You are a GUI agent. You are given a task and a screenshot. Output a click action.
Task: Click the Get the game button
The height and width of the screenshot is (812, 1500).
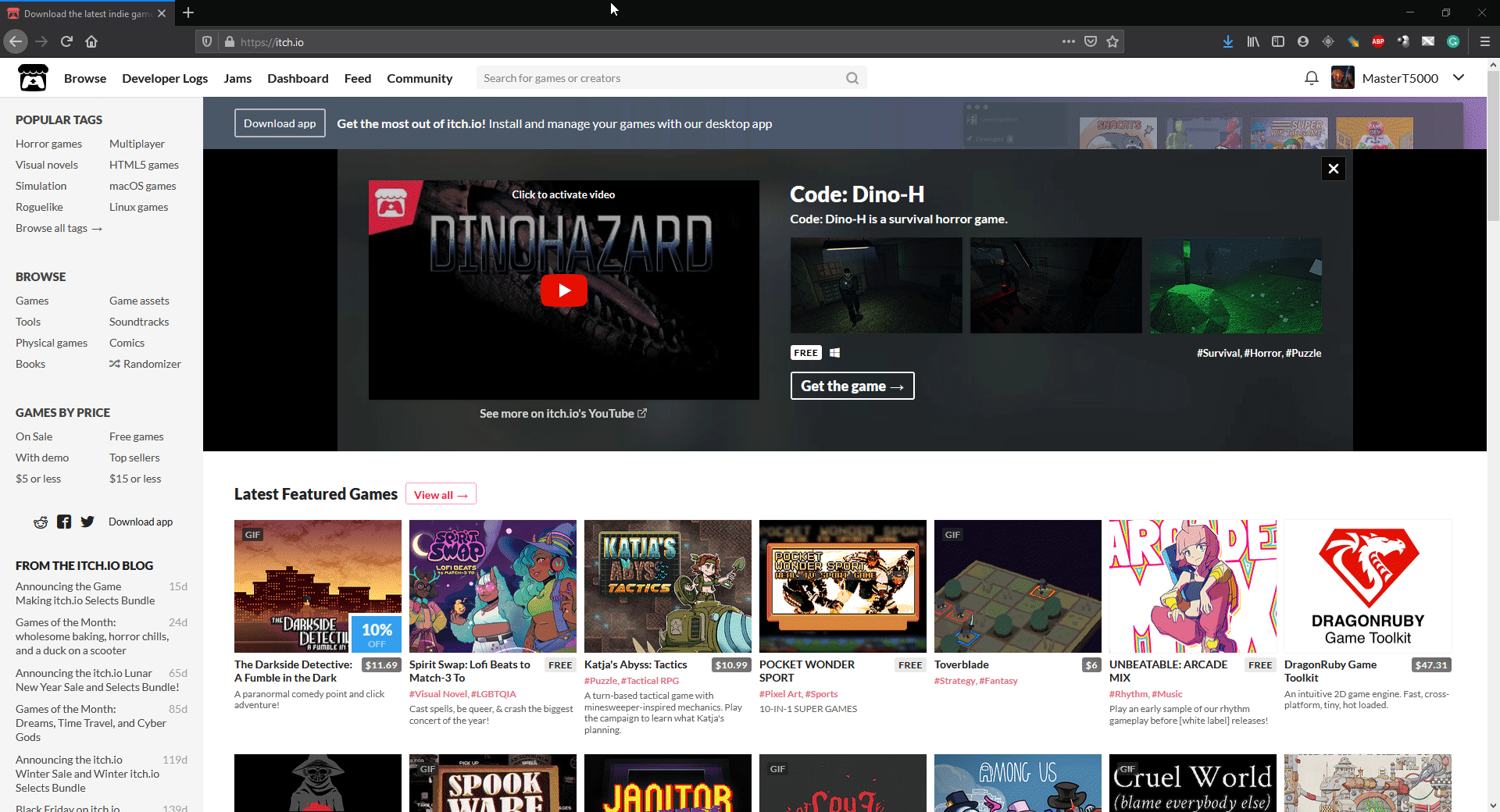click(852, 386)
